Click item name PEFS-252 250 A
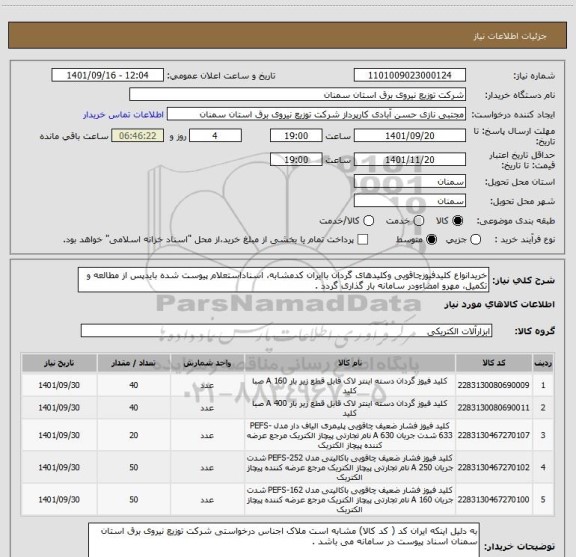Viewport: 576px width, 557px height. coord(350,467)
